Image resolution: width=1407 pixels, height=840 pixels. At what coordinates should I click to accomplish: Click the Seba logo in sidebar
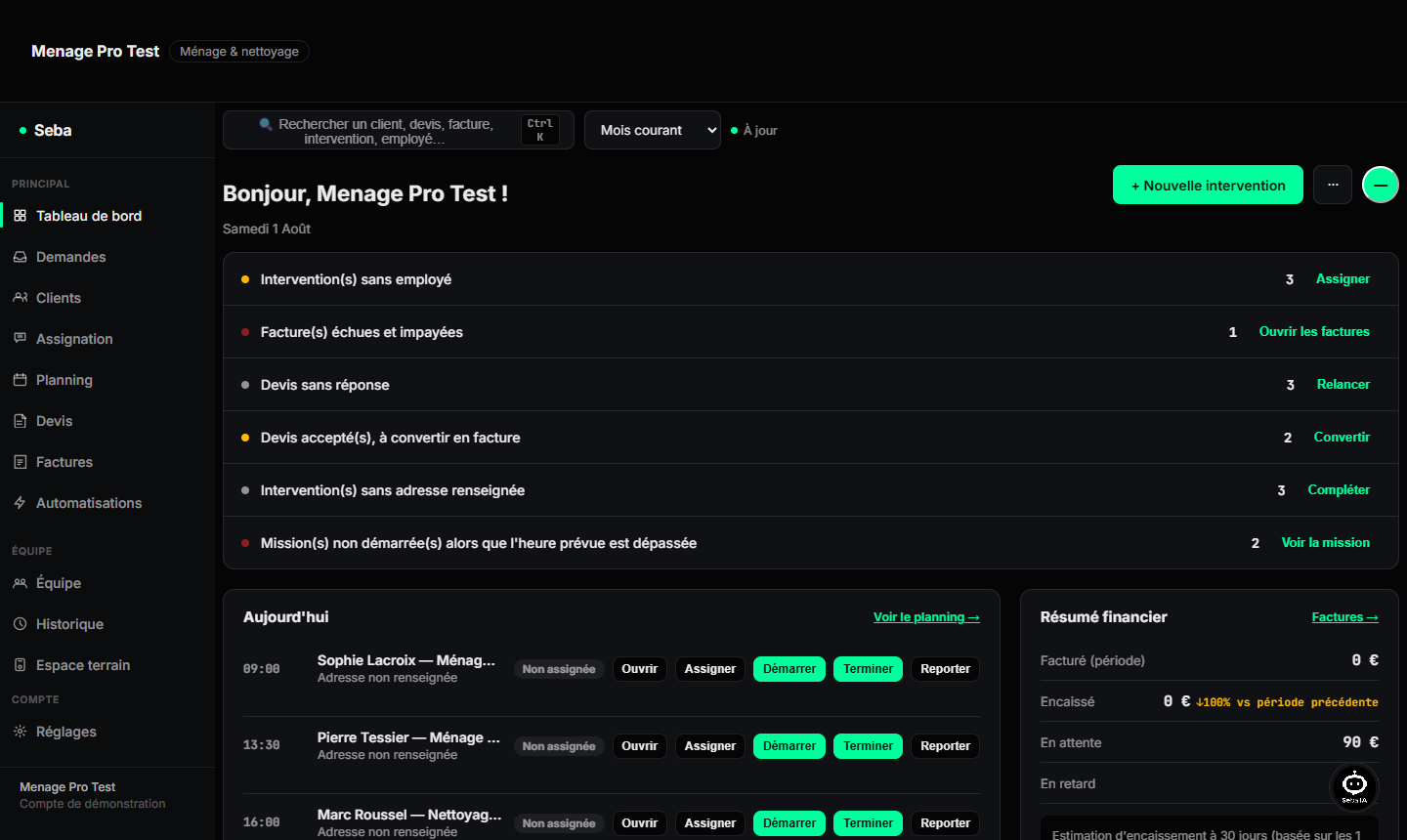click(45, 130)
